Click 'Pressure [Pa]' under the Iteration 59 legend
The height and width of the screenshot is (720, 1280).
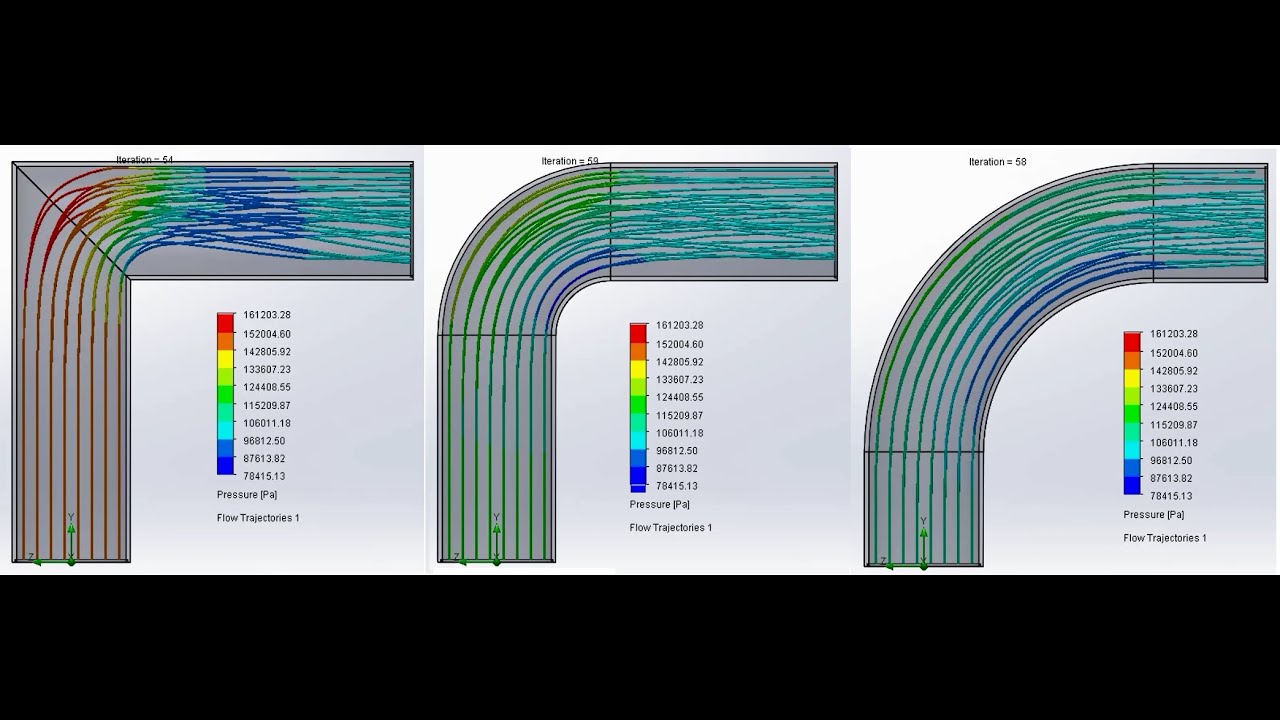pos(659,504)
